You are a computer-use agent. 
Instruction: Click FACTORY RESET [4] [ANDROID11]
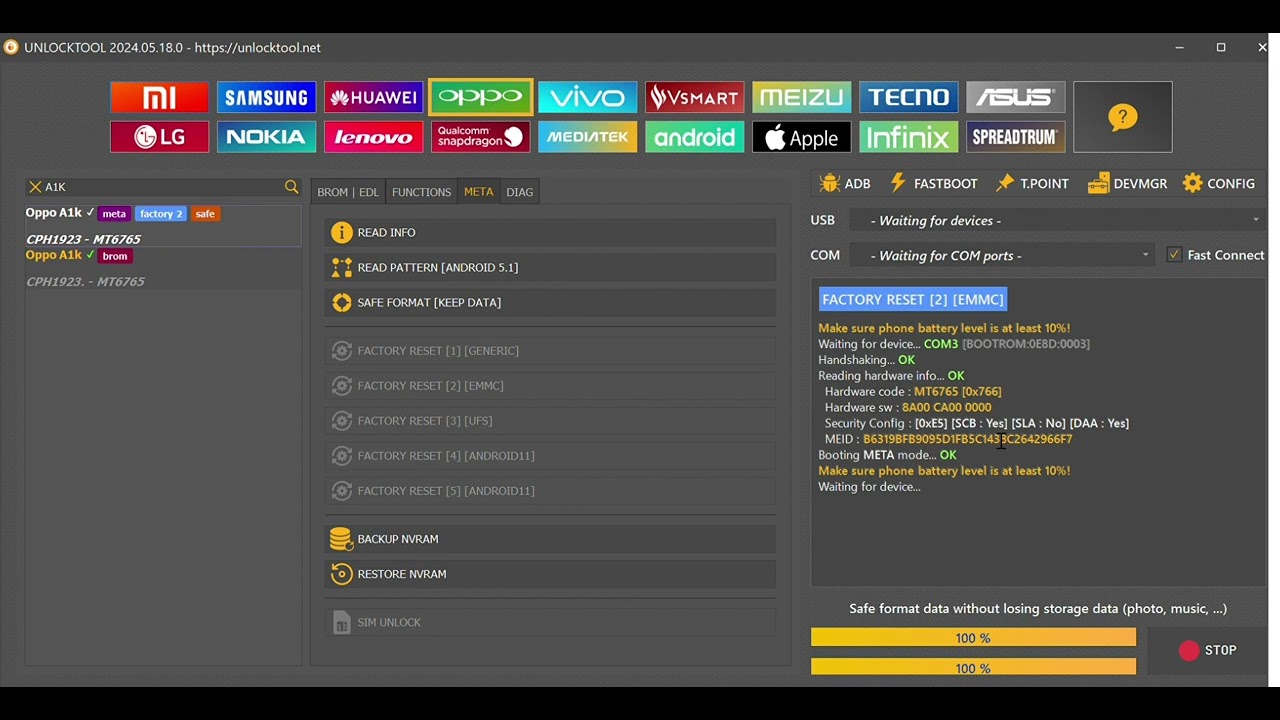550,456
